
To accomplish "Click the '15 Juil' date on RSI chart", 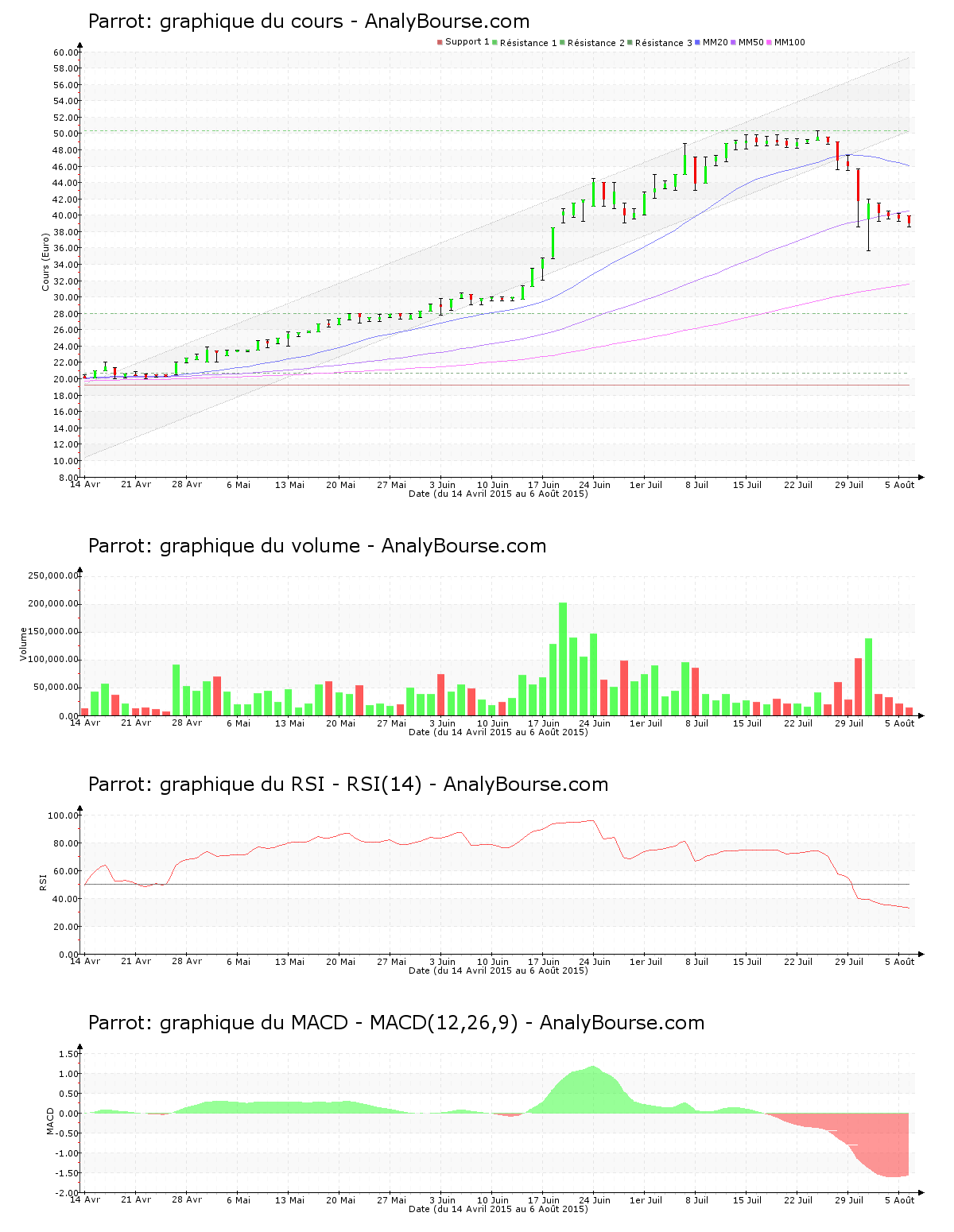I will (747, 962).
